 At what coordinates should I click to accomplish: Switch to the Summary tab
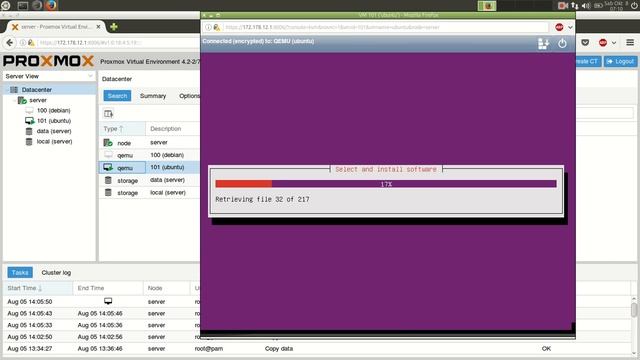click(x=153, y=96)
